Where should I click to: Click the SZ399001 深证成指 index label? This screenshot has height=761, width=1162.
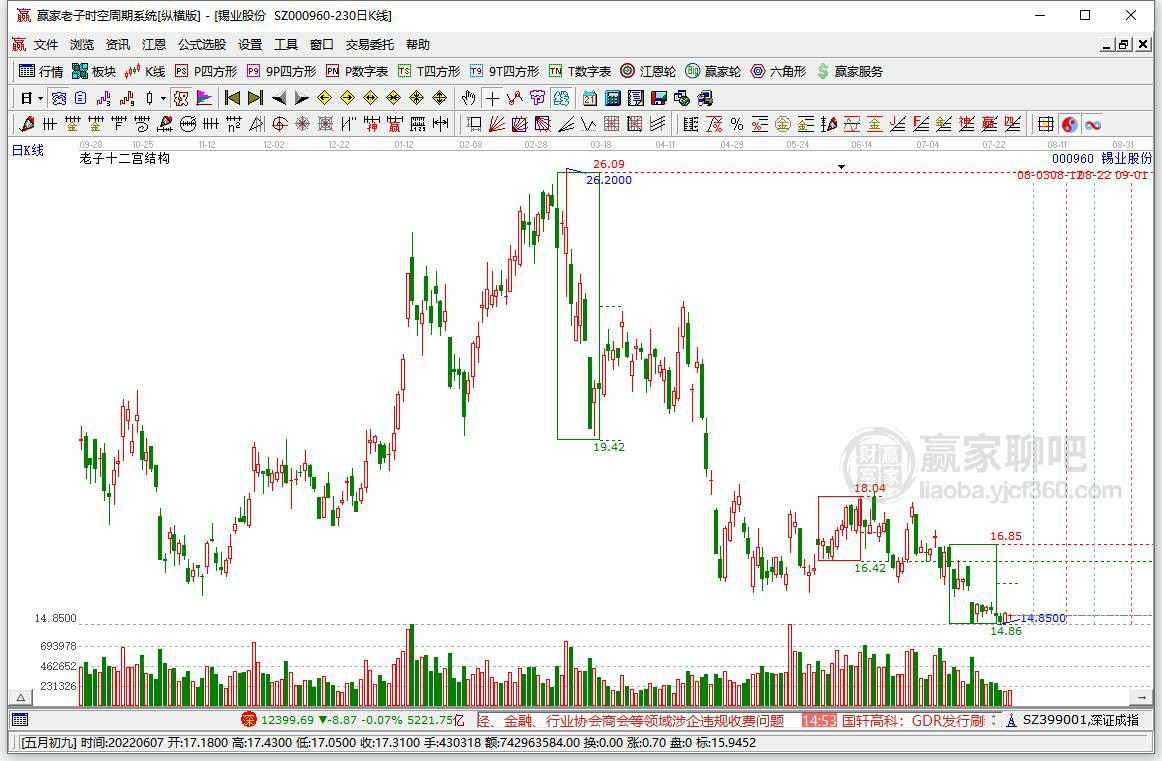tap(1080, 720)
